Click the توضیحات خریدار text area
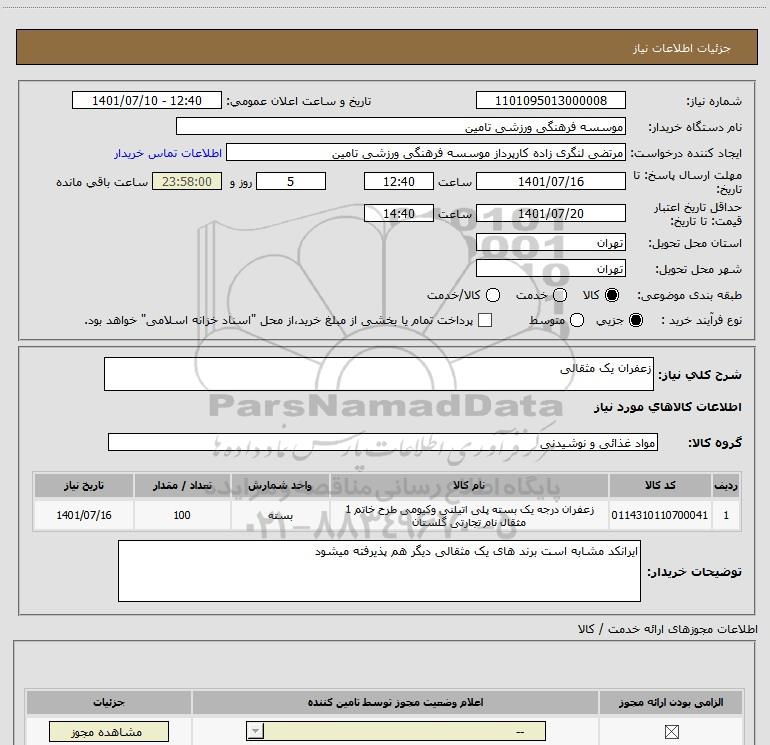770x745 pixels. (x=379, y=571)
